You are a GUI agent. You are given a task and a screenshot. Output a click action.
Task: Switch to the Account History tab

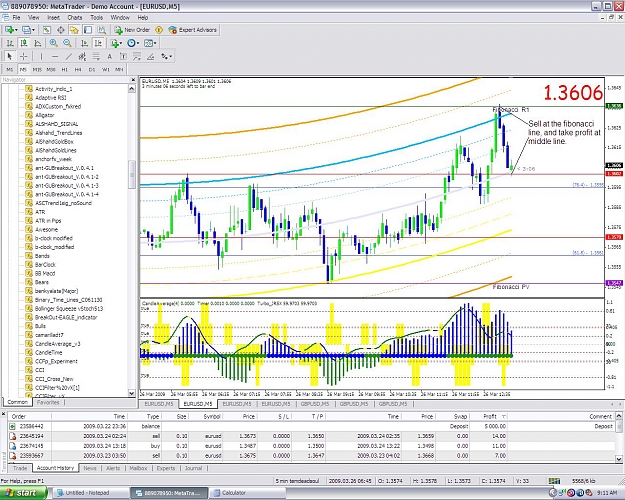[55, 468]
